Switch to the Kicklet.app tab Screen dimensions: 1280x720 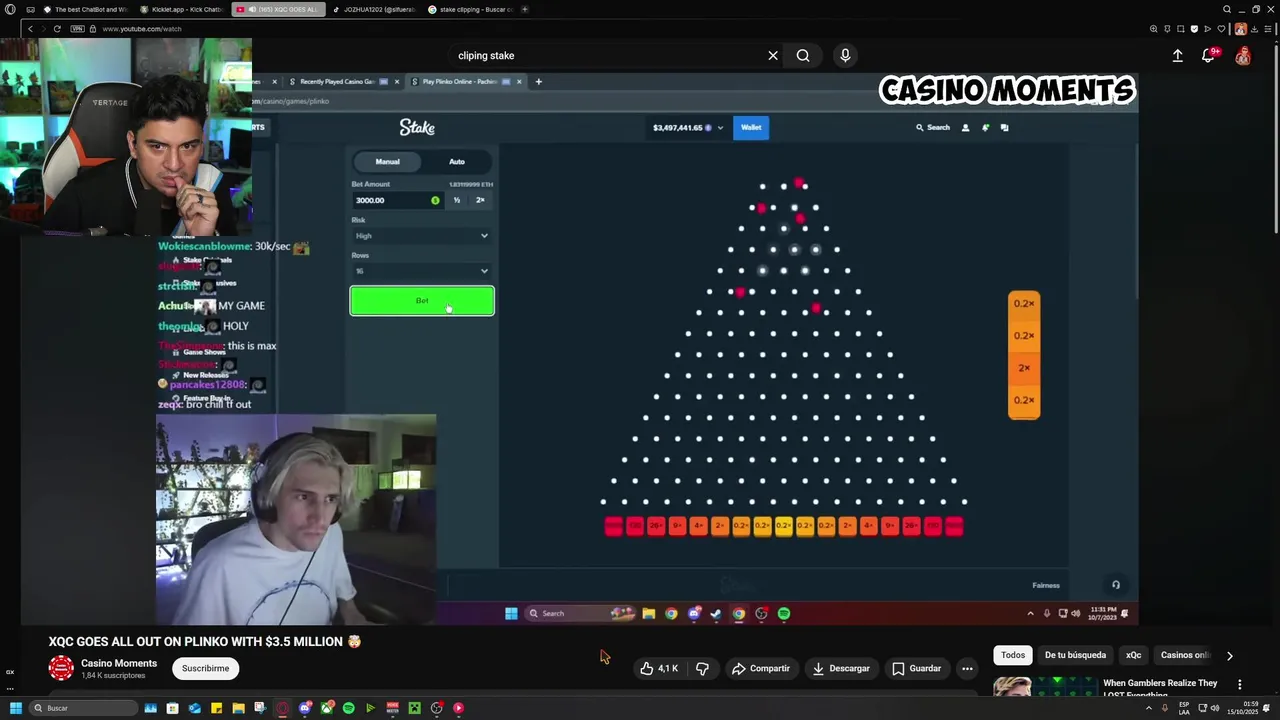pyautogui.click(x=182, y=9)
